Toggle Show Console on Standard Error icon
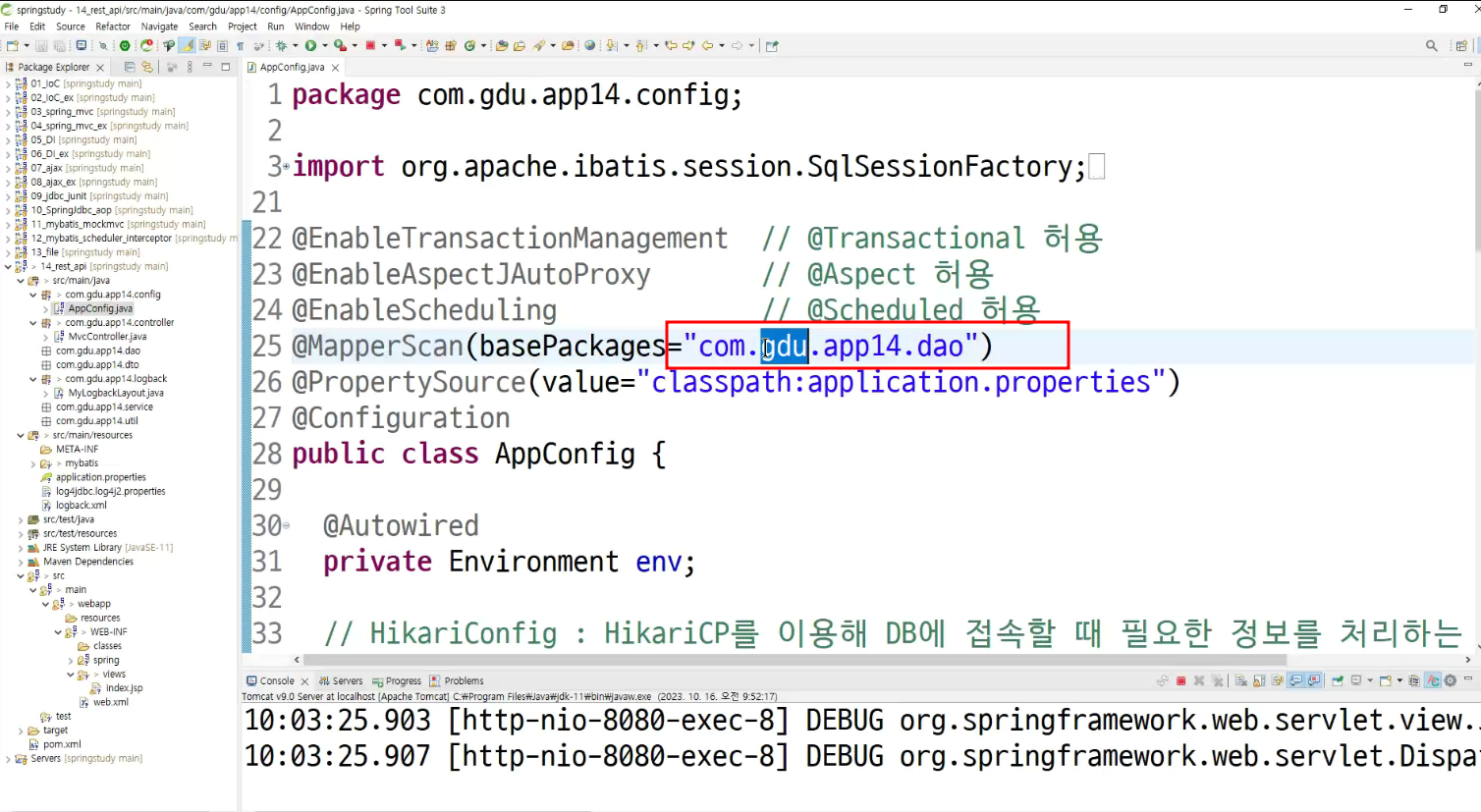The image size is (1481, 812). pos(1314,680)
